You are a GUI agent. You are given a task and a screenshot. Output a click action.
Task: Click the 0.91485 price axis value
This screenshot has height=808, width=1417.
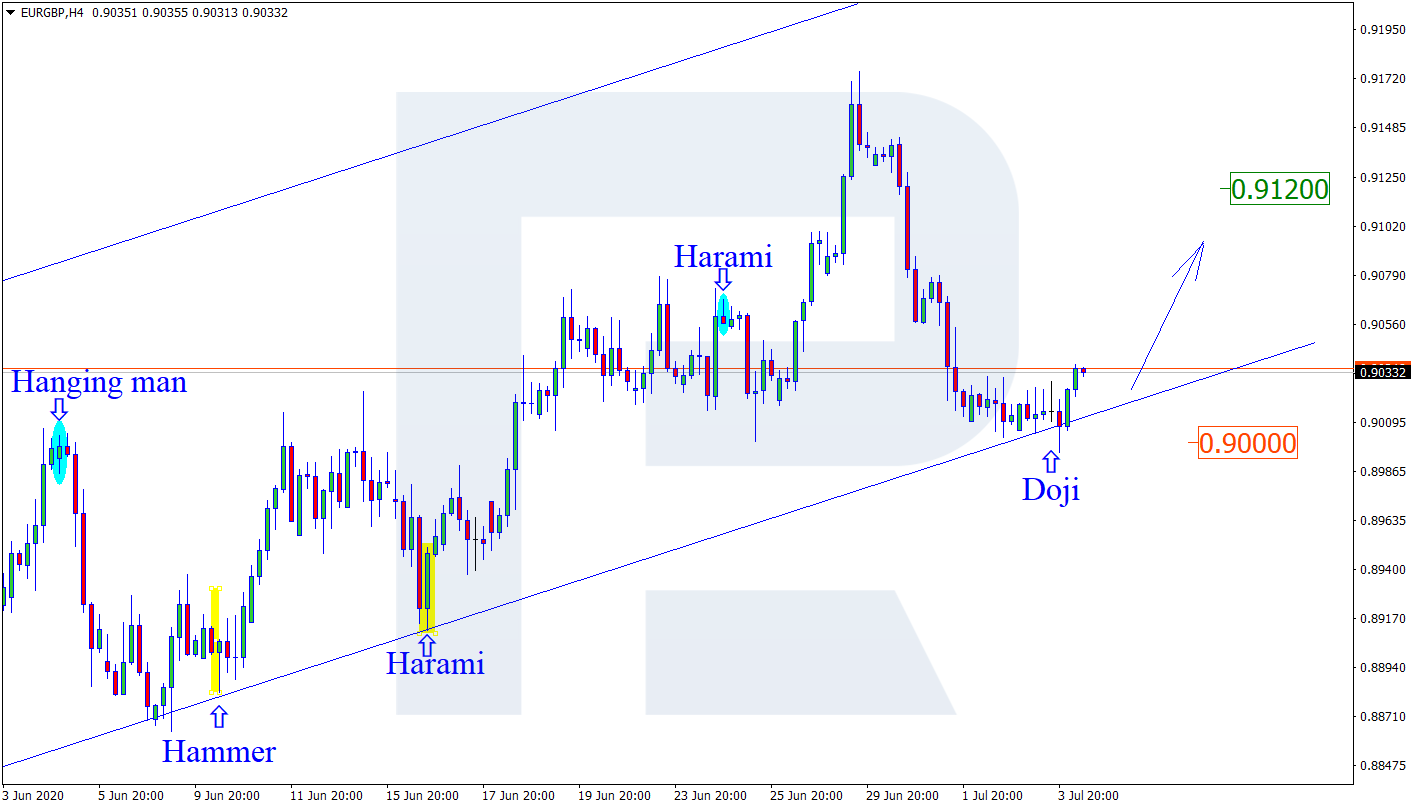click(x=1385, y=127)
